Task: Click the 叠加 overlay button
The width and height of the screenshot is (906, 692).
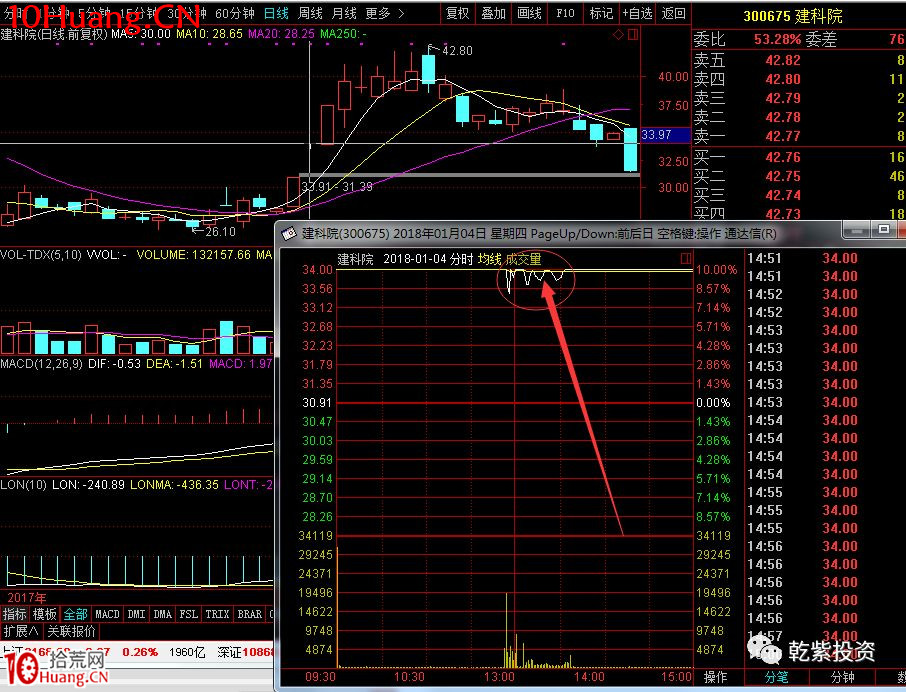Action: [493, 13]
